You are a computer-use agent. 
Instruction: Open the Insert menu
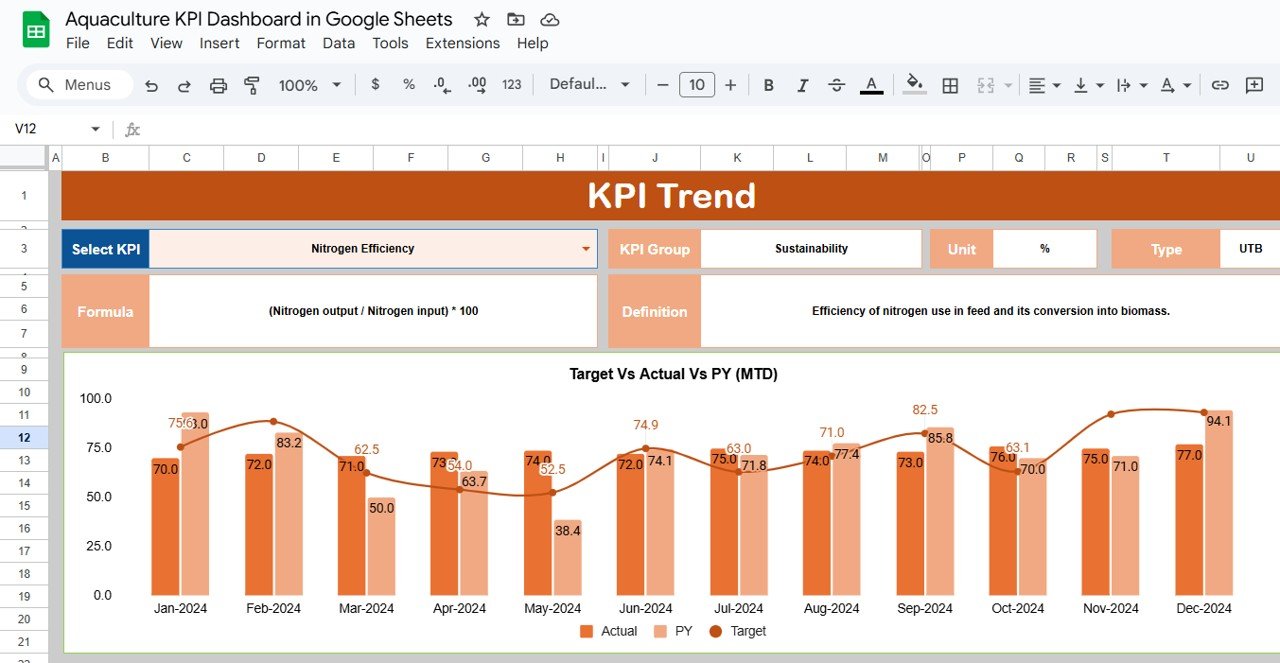click(x=219, y=43)
